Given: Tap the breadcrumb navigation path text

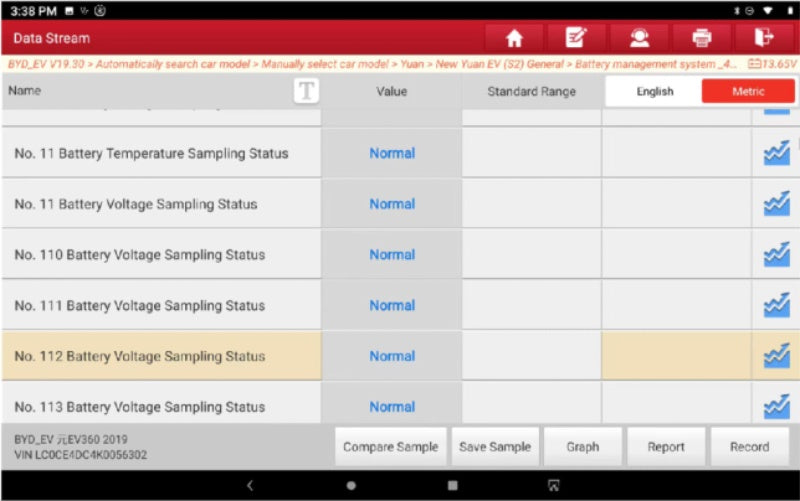Looking at the screenshot, I should click(371, 64).
